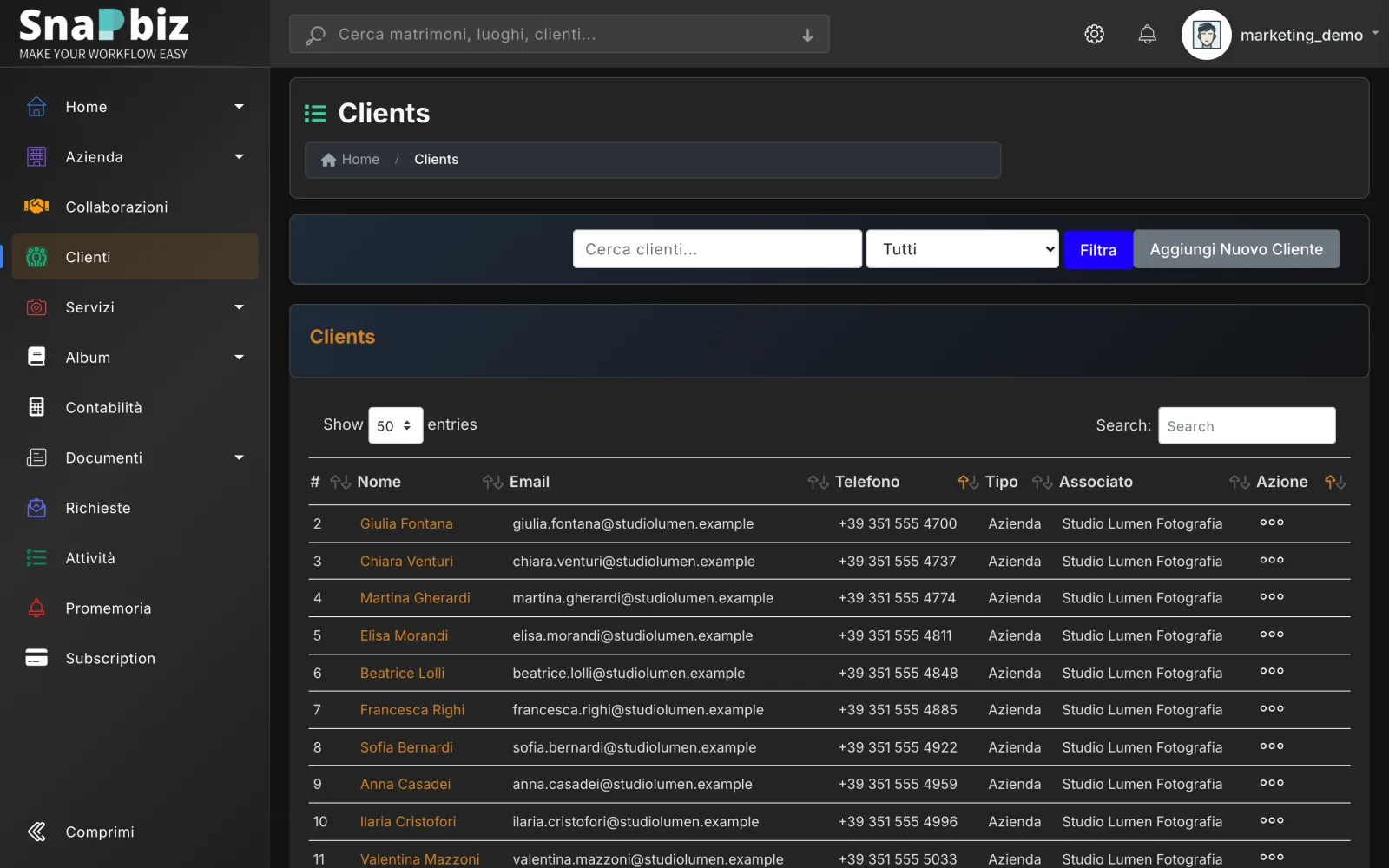Click the Comprimi double-chevron icon
The height and width of the screenshot is (868, 1389).
click(36, 832)
